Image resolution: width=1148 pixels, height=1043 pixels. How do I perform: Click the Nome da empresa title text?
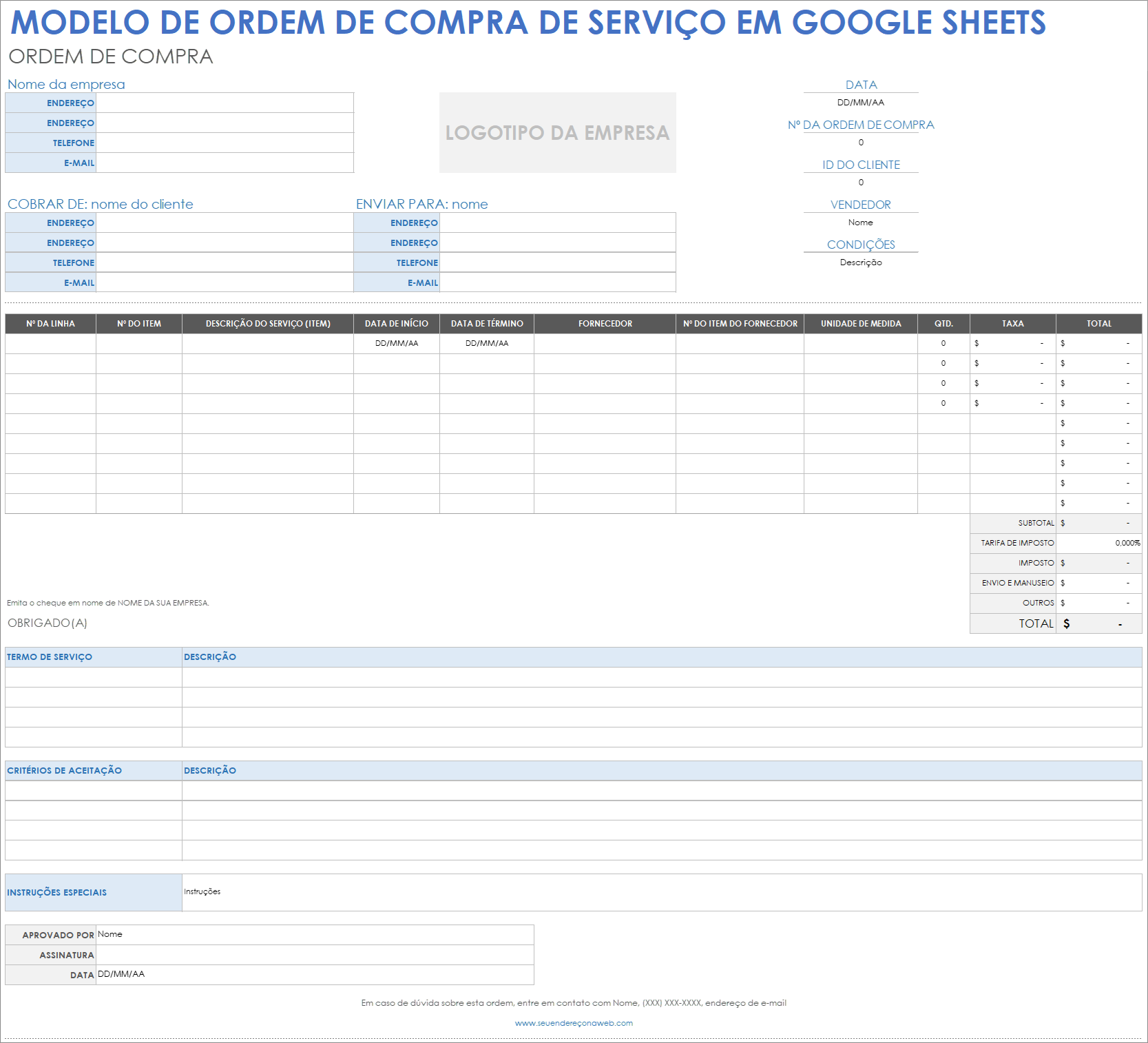(66, 84)
